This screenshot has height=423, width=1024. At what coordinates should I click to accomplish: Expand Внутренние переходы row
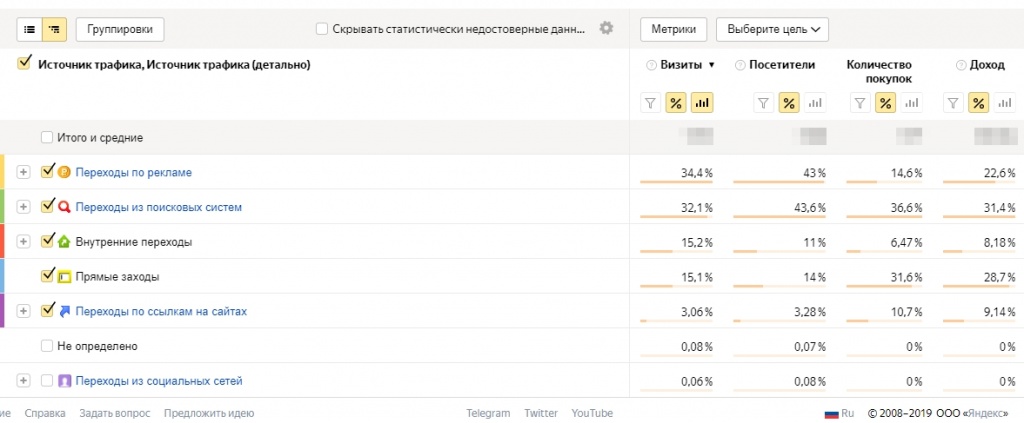click(24, 242)
